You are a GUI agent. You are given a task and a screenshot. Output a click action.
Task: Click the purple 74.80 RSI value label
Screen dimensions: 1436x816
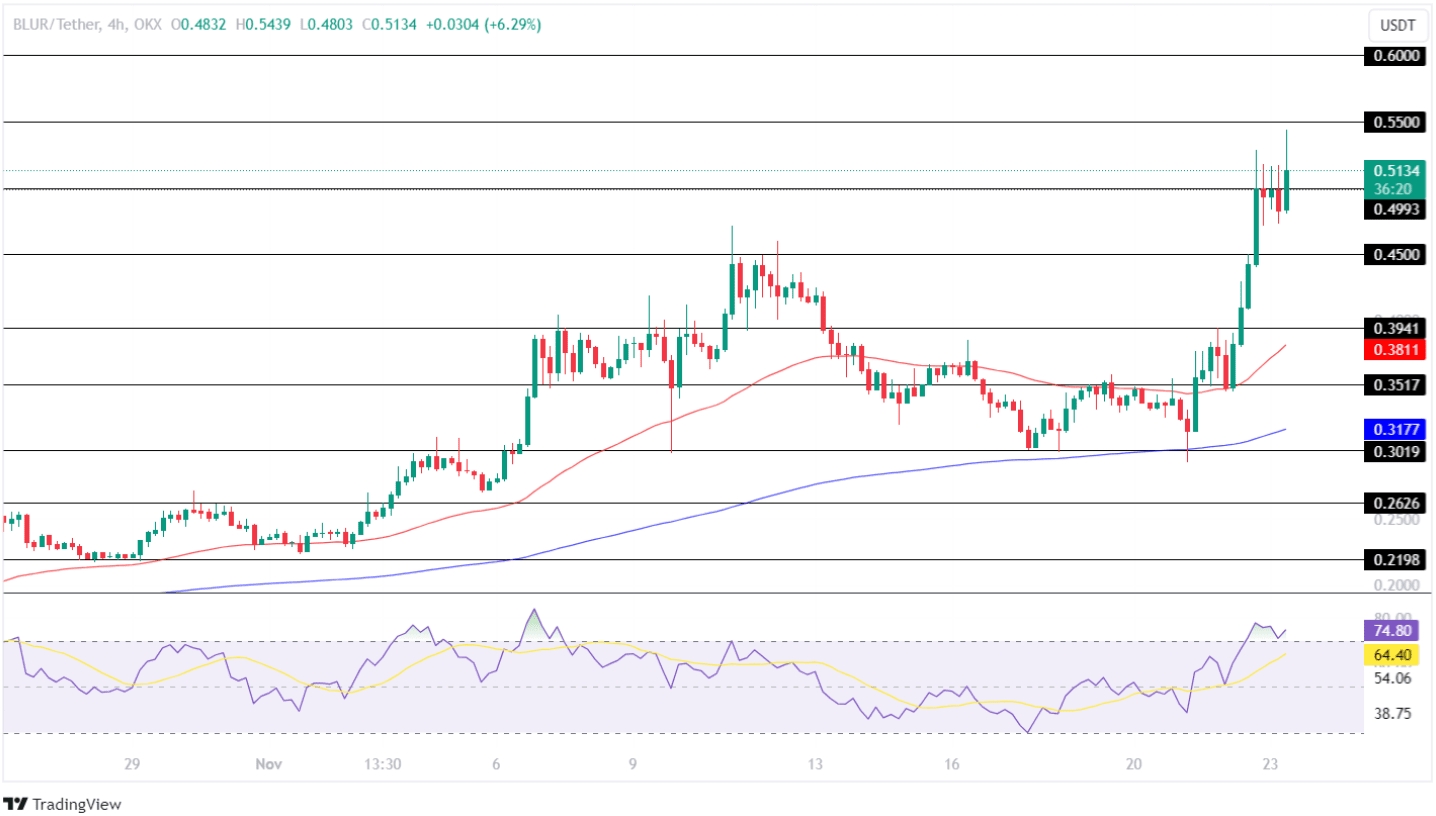tap(1394, 630)
